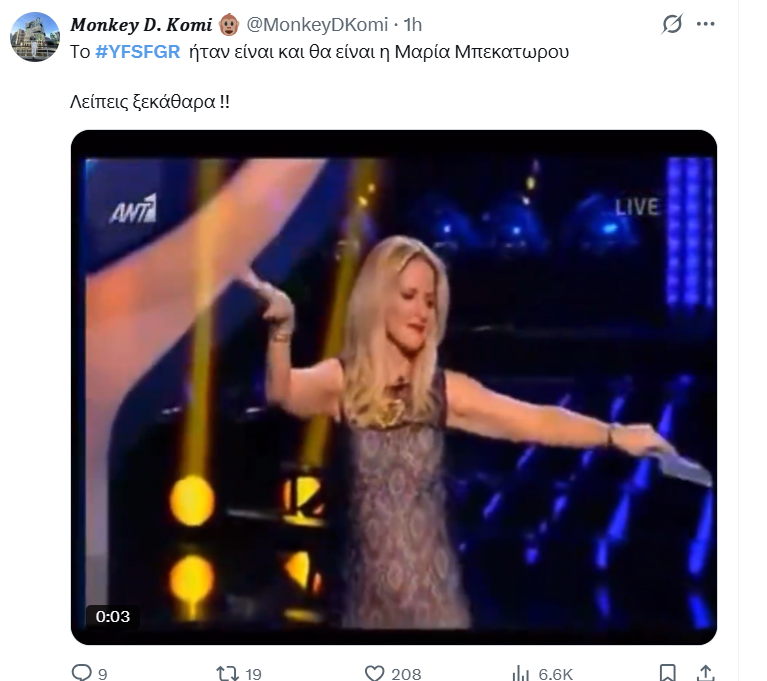The height and width of the screenshot is (681, 767).
Task: Like the tweet with the heart icon
Action: pyautogui.click(x=375, y=673)
